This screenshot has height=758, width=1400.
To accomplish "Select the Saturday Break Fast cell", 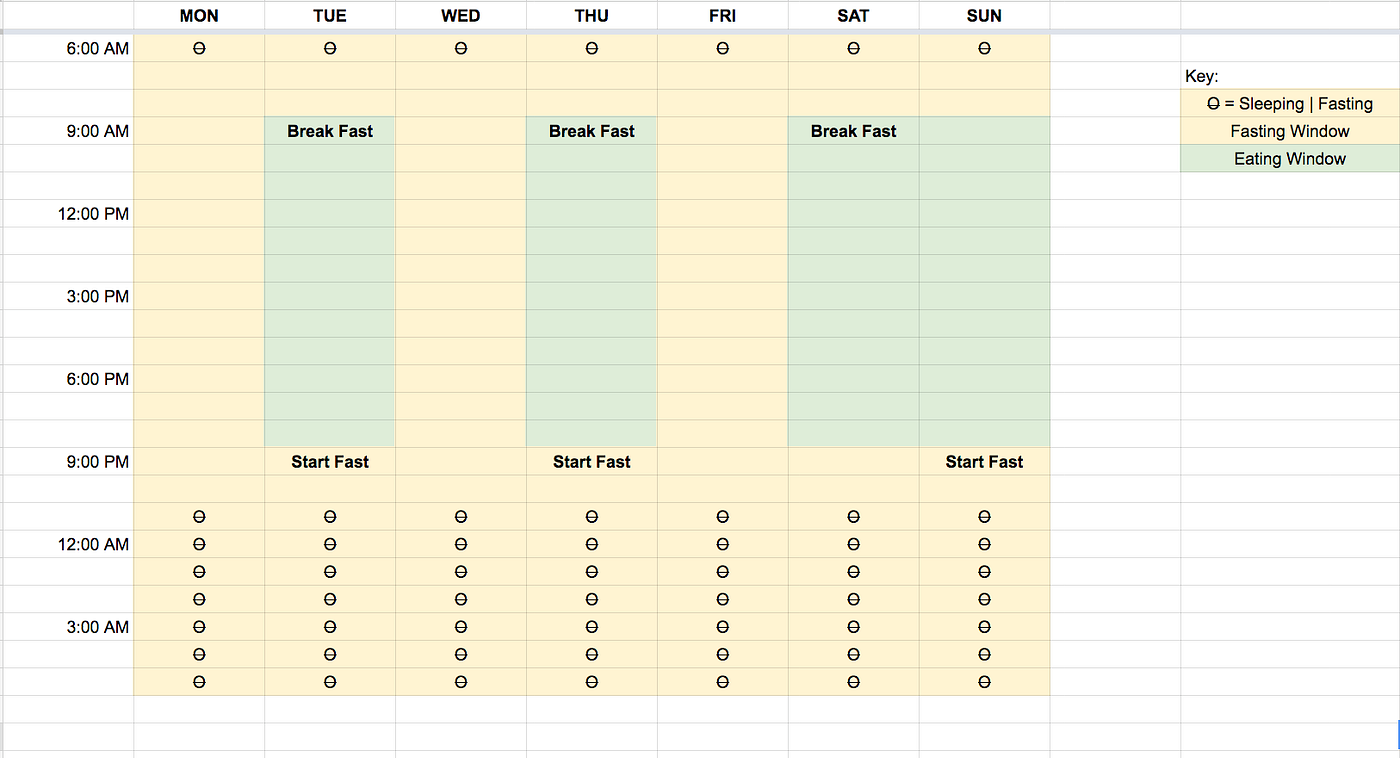I will click(x=853, y=131).
